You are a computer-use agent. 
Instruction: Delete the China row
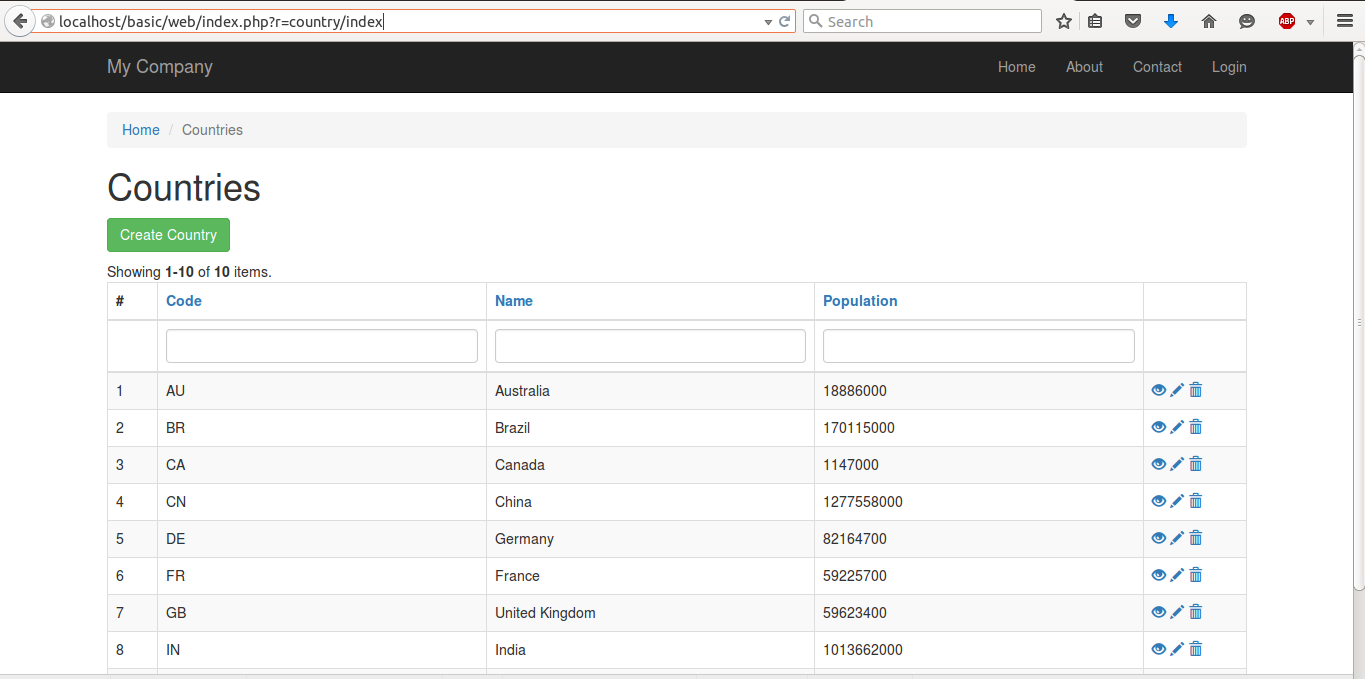click(1195, 501)
